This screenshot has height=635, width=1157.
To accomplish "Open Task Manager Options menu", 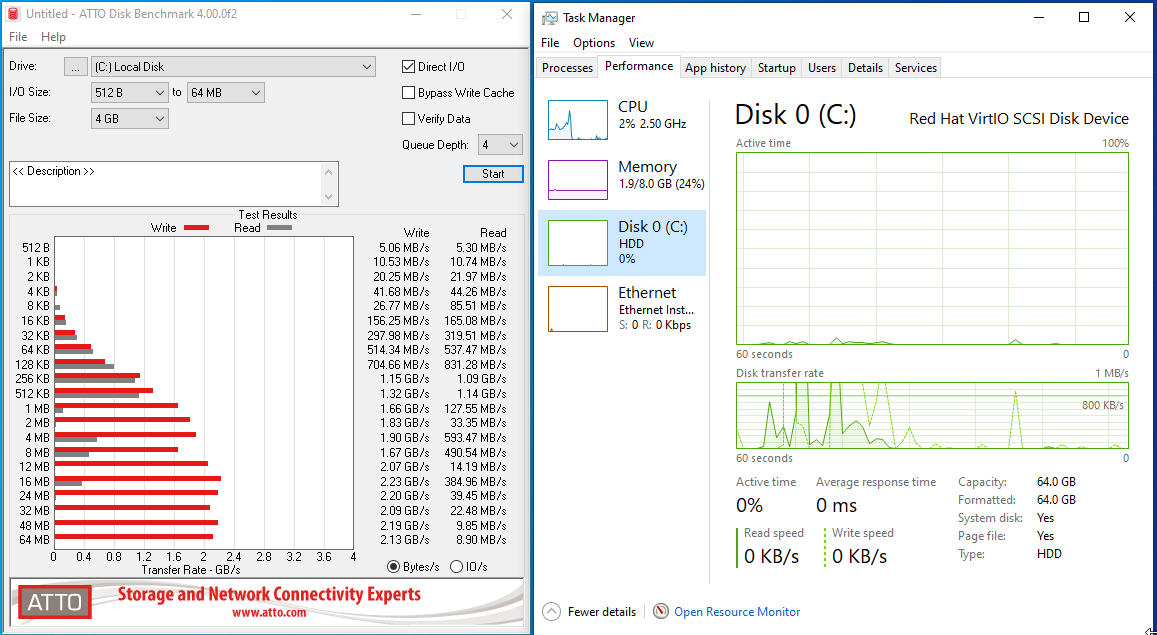I will point(593,43).
